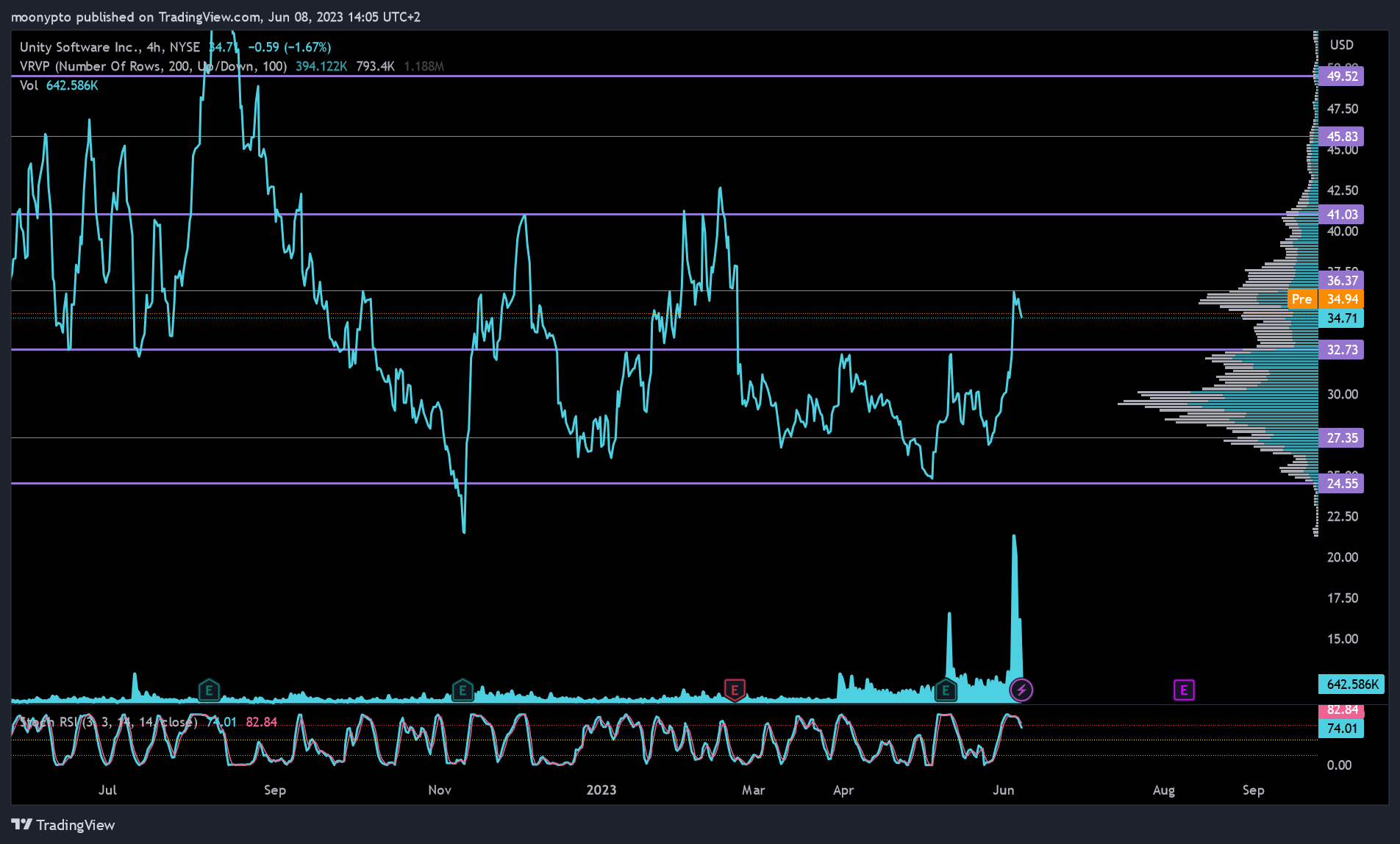Click the 27.35 price level label
This screenshot has width=1400, height=844.
pyautogui.click(x=1341, y=438)
